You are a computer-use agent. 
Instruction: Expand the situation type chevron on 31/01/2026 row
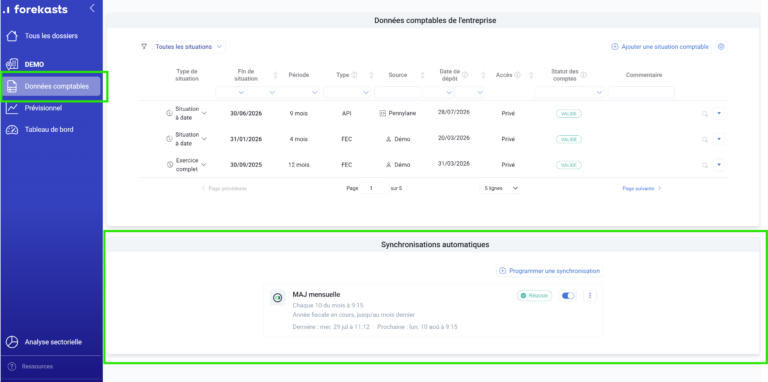pos(204,139)
